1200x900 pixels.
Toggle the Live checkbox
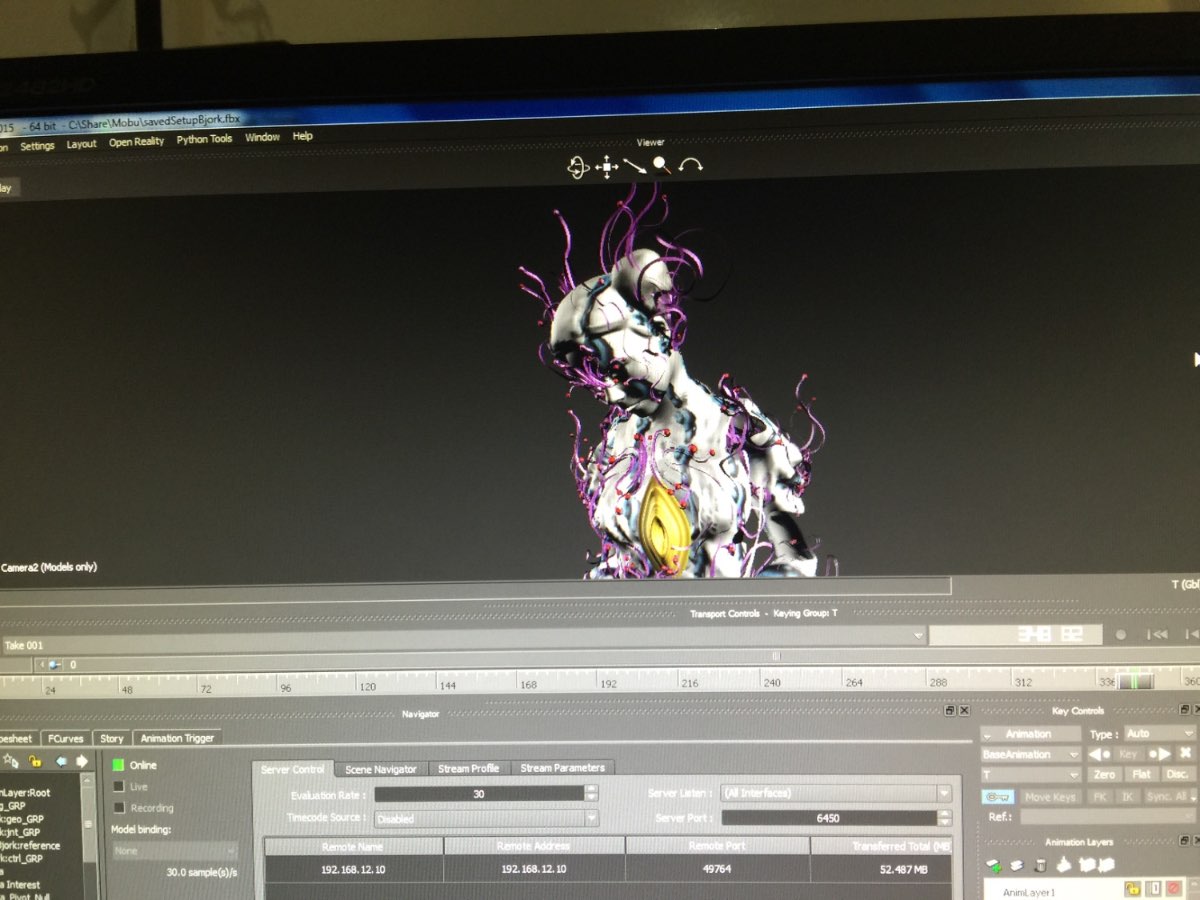pyautogui.click(x=118, y=787)
